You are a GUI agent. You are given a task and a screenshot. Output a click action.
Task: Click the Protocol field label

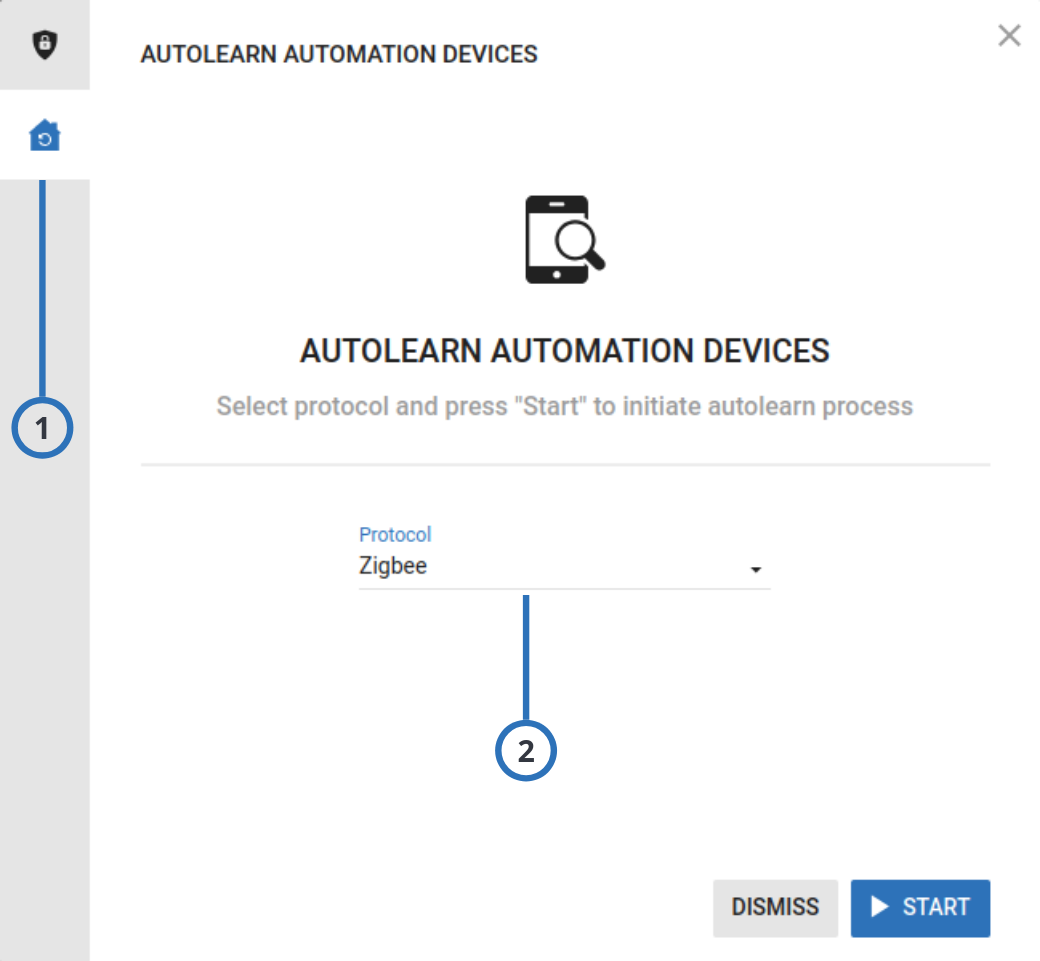(x=395, y=534)
